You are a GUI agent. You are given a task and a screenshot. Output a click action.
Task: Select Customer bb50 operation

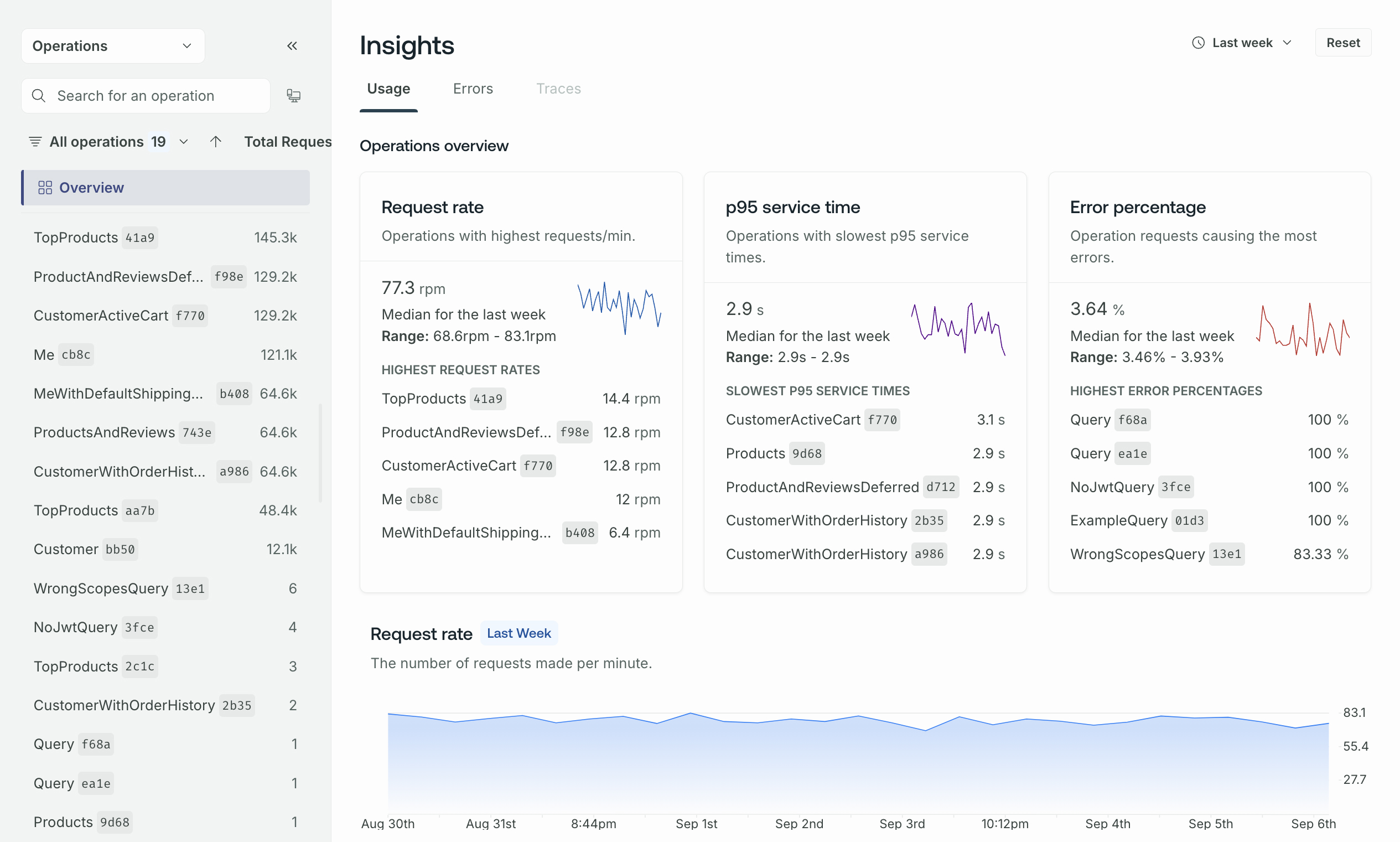pyautogui.click(x=165, y=549)
